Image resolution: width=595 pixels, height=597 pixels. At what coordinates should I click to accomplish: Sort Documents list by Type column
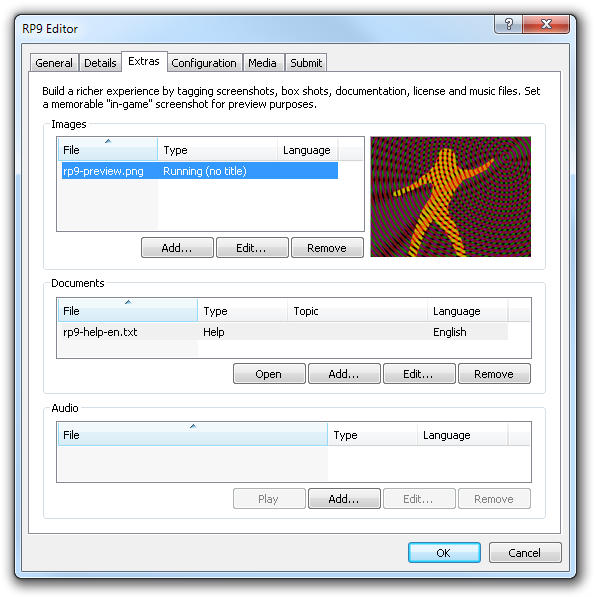tap(242, 311)
